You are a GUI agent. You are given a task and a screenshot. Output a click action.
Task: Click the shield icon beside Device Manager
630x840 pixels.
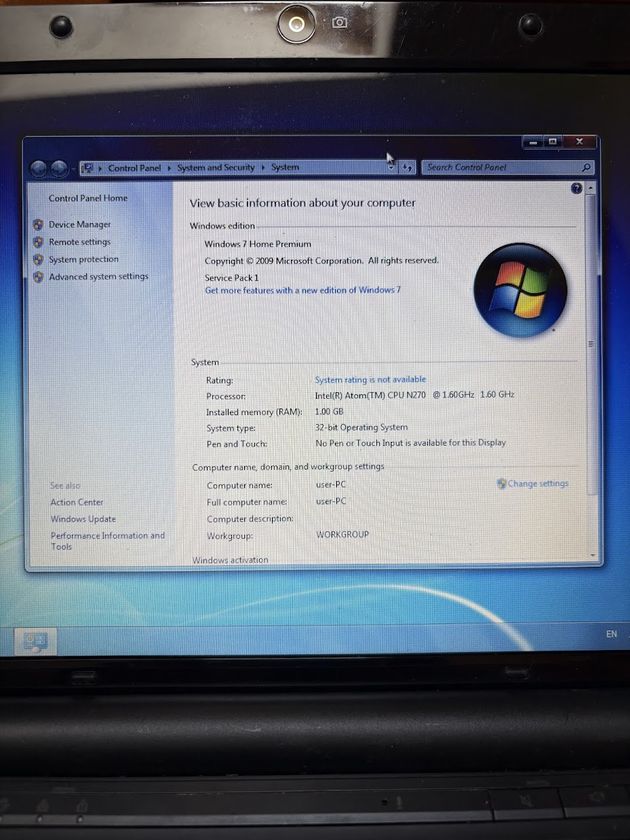38,225
